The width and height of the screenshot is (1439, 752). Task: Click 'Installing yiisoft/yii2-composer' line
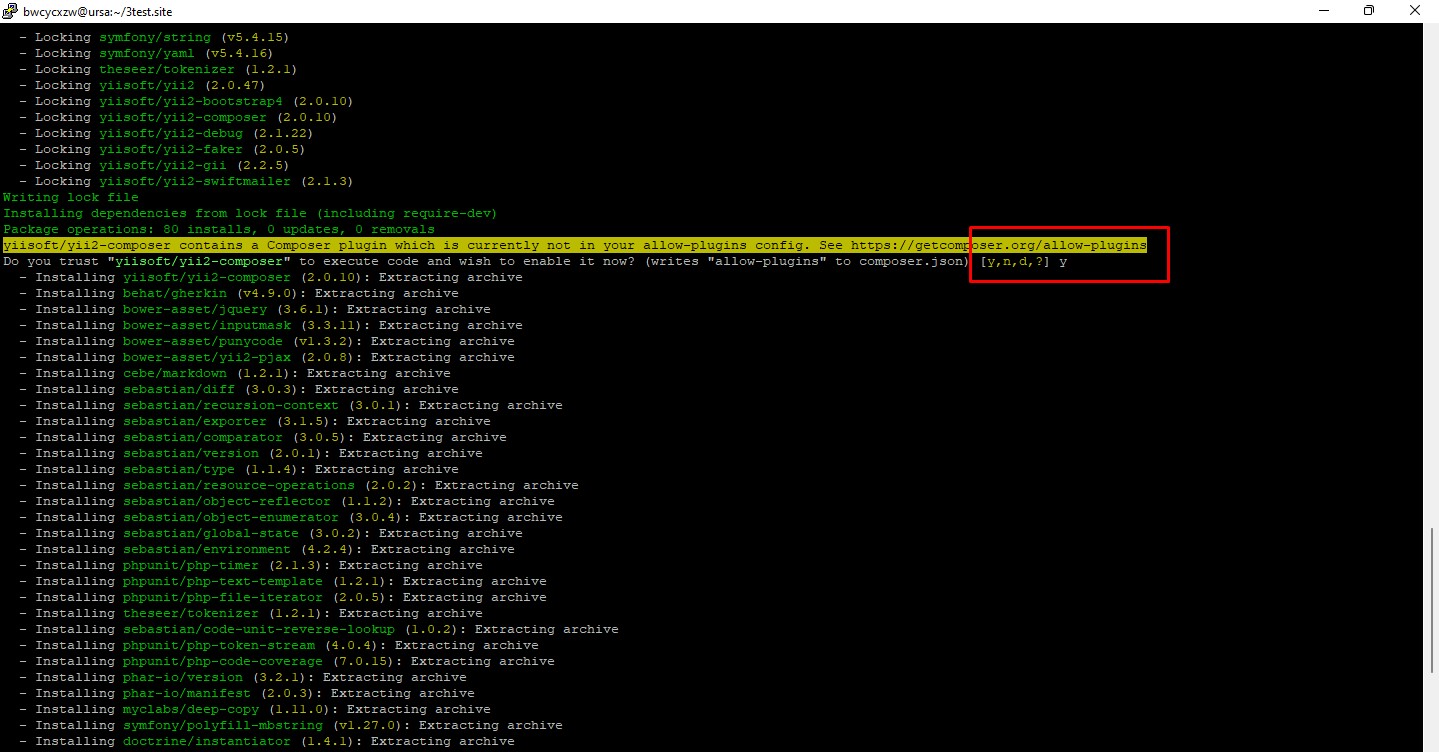270,277
